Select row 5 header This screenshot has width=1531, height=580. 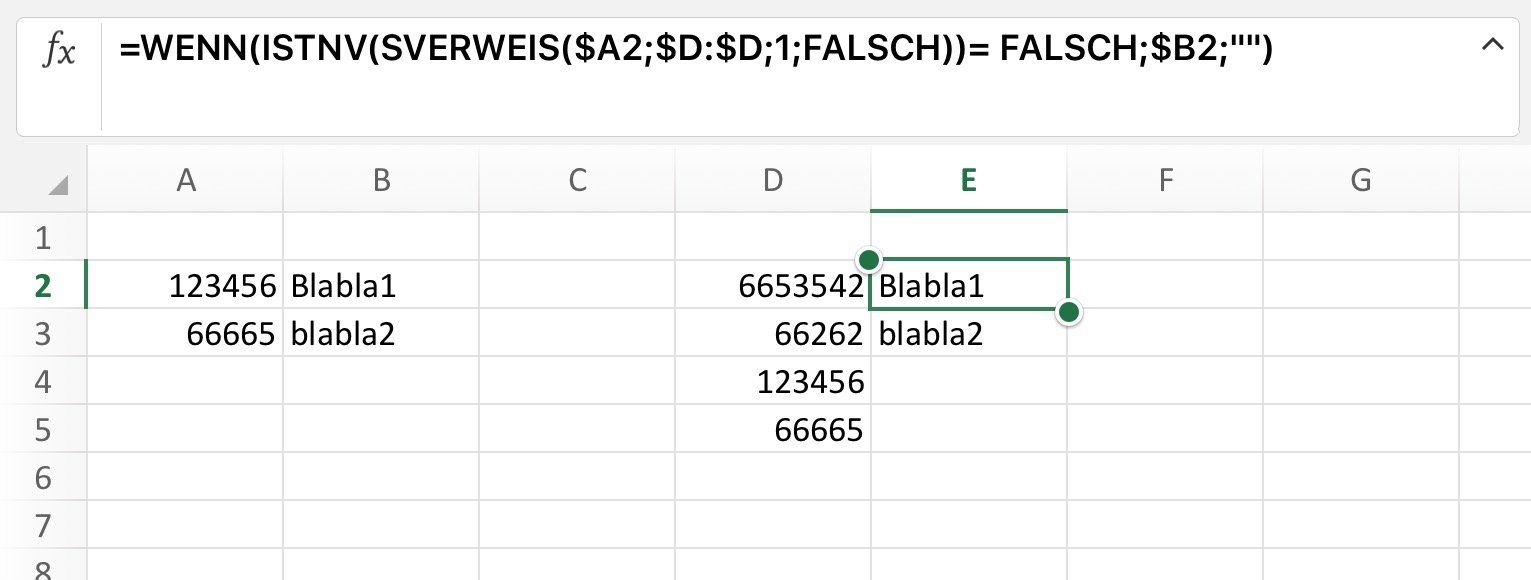[43, 430]
